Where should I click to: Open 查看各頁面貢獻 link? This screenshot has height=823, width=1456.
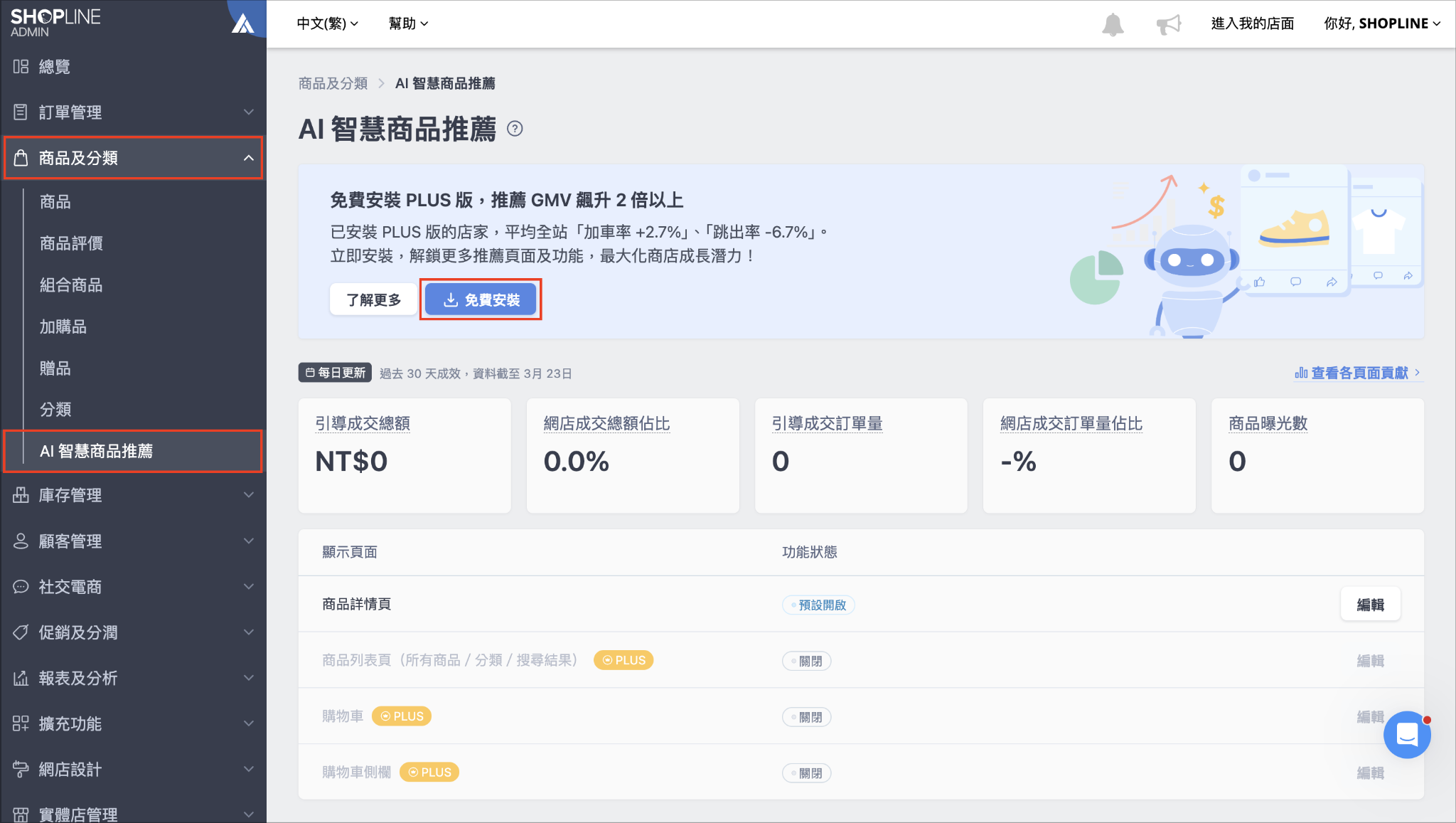(x=1358, y=373)
